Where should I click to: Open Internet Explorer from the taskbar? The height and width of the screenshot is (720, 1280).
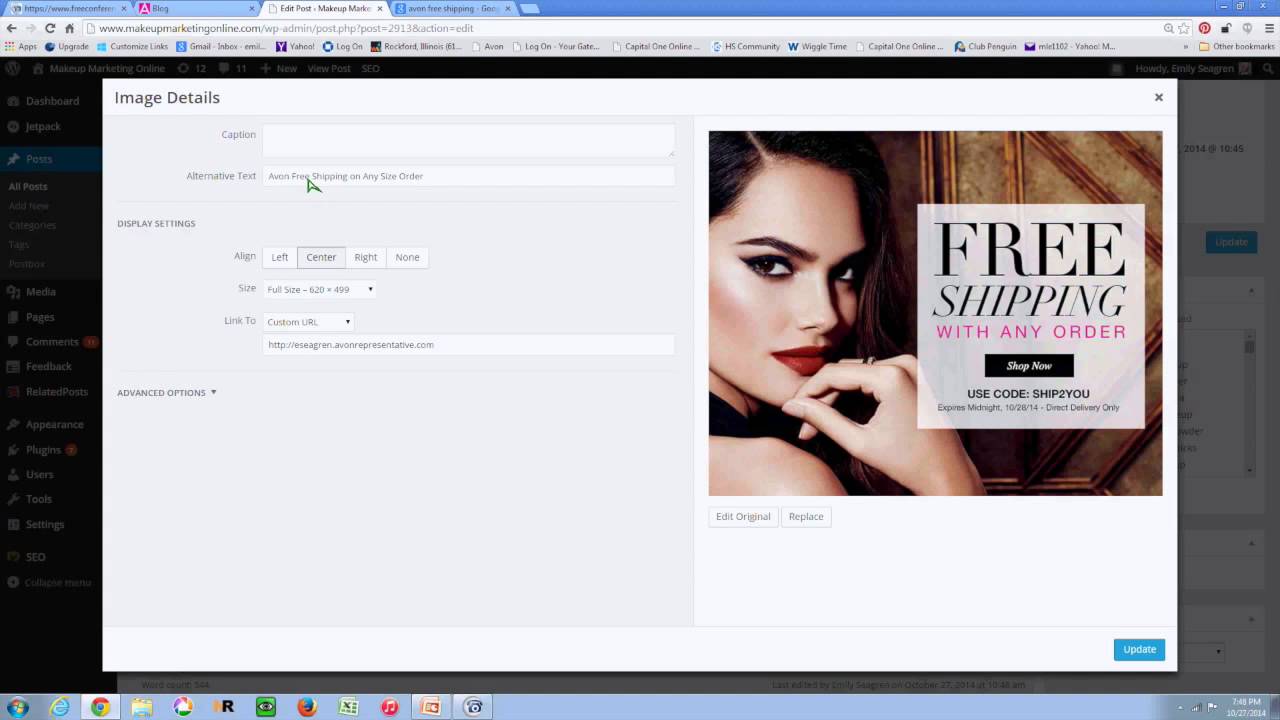click(x=60, y=707)
